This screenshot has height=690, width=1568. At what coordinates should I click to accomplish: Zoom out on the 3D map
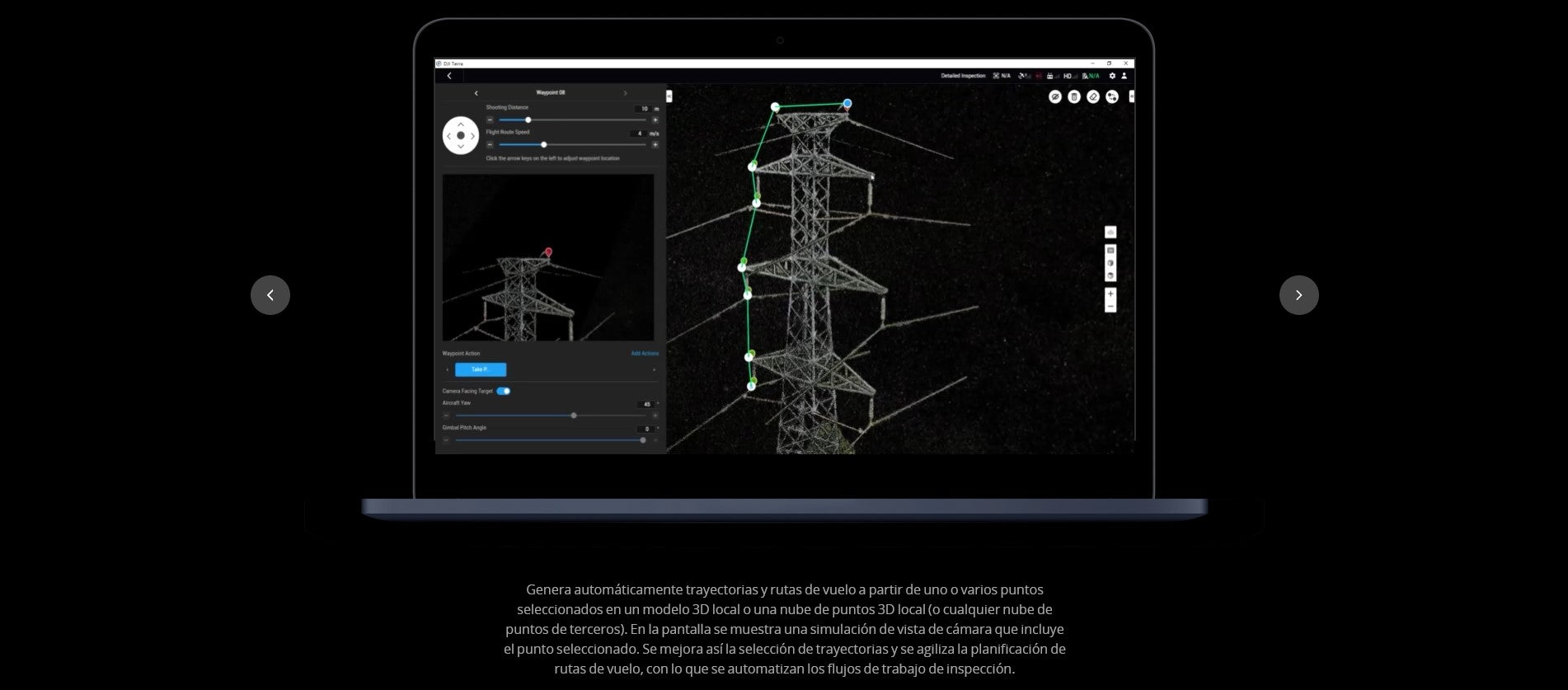click(x=1110, y=307)
